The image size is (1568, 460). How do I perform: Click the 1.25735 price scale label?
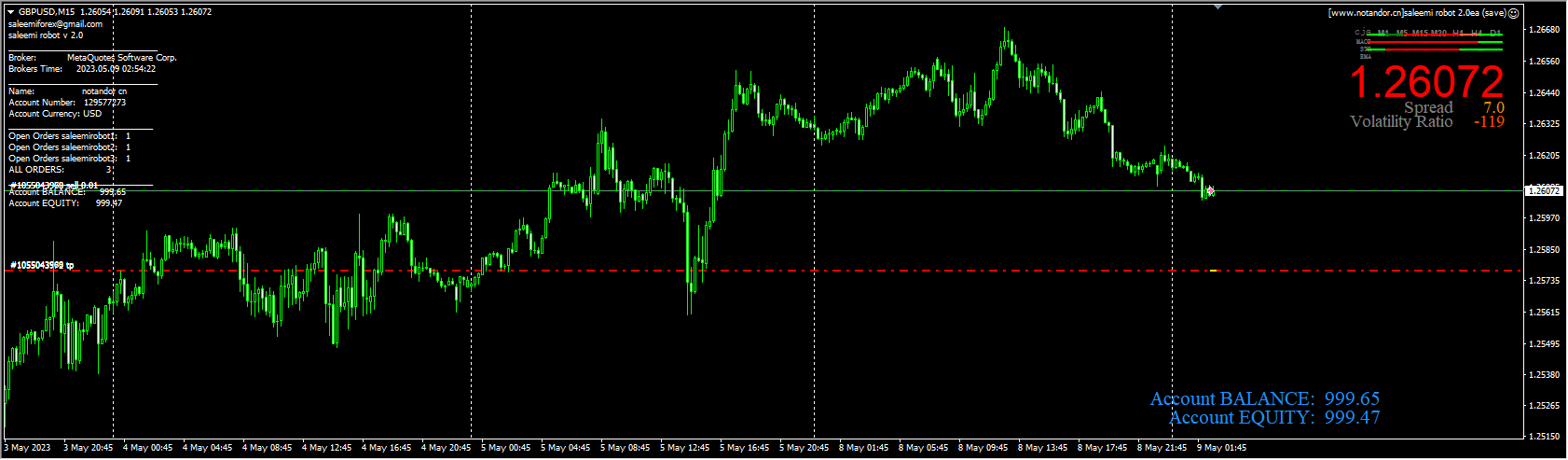coord(1545,281)
